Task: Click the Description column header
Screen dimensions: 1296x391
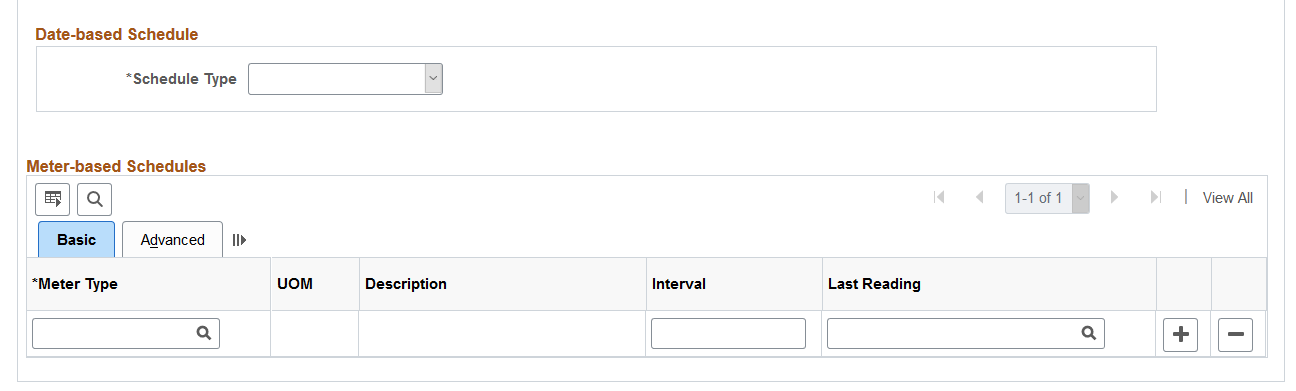Action: 406,284
